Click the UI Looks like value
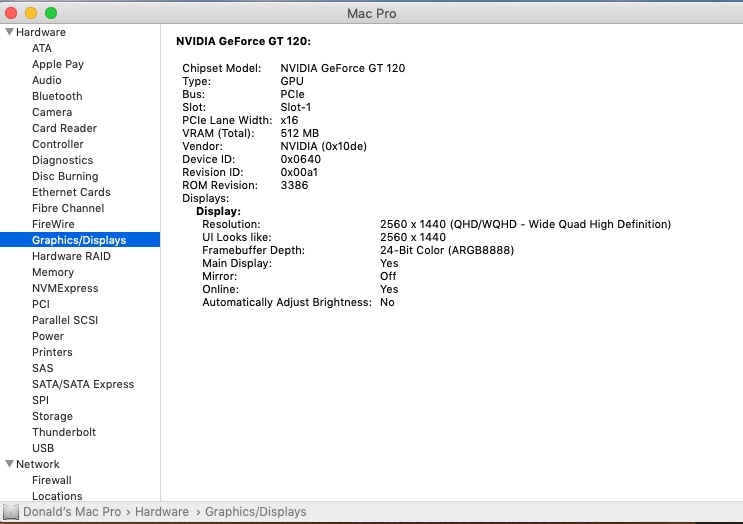Screen dimensions: 743x524 [x=413, y=237]
